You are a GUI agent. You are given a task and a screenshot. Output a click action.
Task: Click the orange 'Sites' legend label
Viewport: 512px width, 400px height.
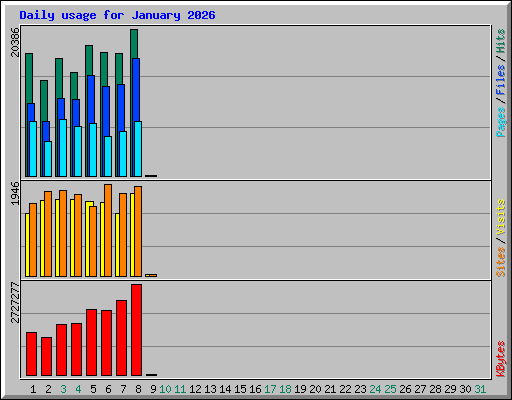(x=500, y=262)
